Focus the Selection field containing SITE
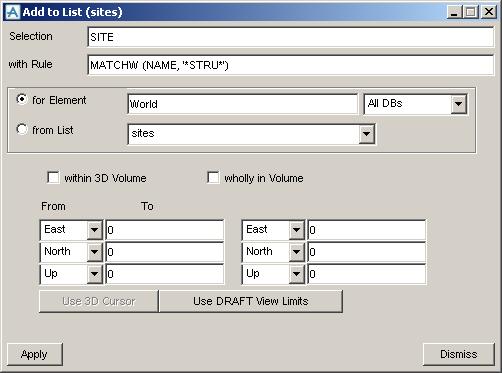Viewport: 502px width, 373px height. (x=290, y=37)
